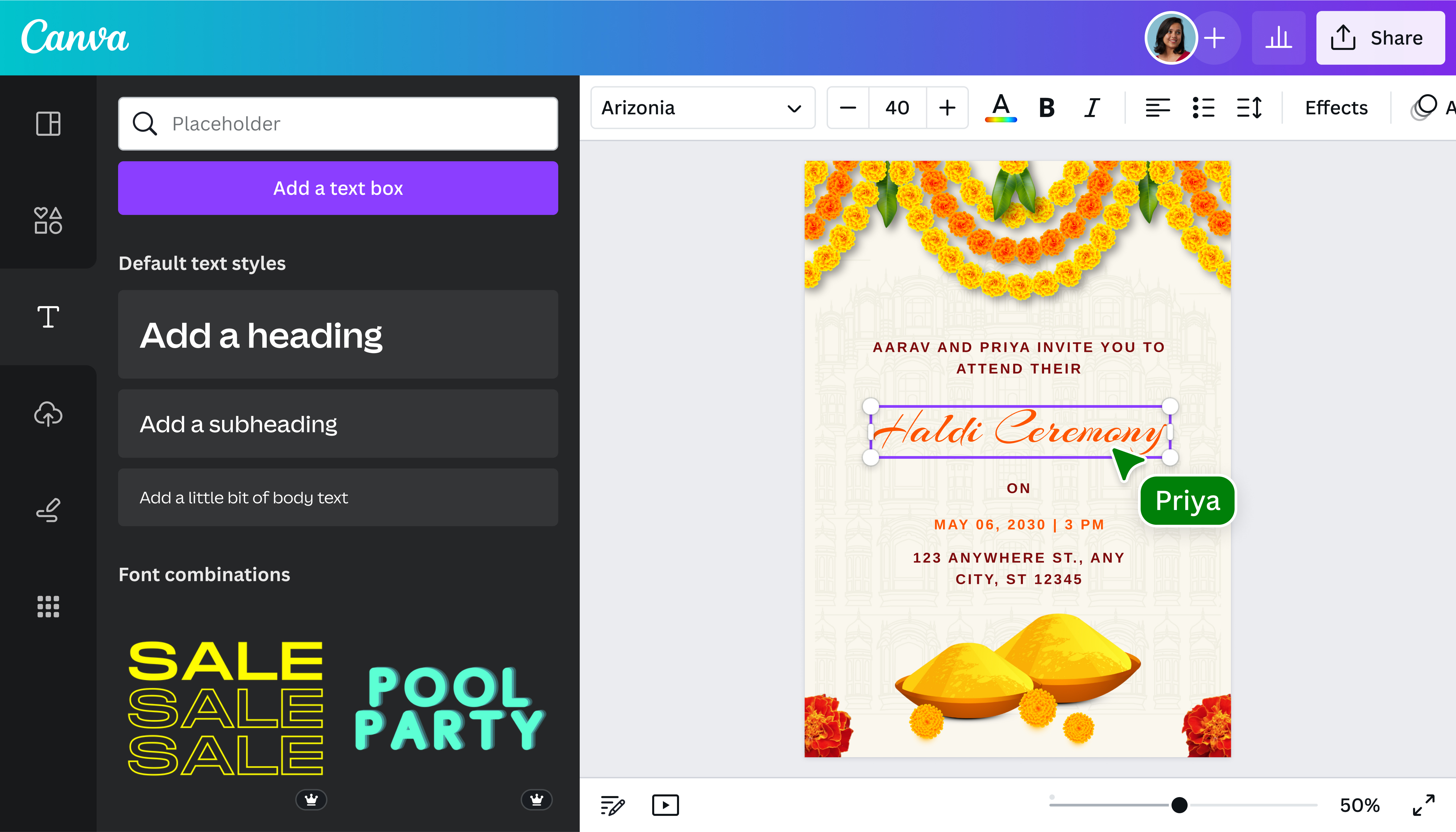Click the bottom-left resize handle of selection
Viewport: 1456px width, 832px height.
click(871, 457)
